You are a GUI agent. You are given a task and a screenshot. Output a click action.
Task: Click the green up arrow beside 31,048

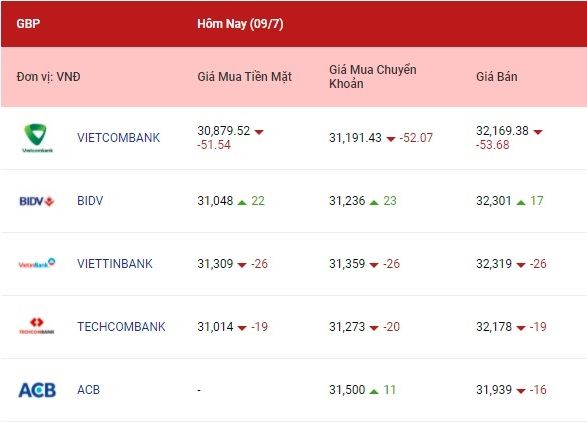(x=242, y=202)
